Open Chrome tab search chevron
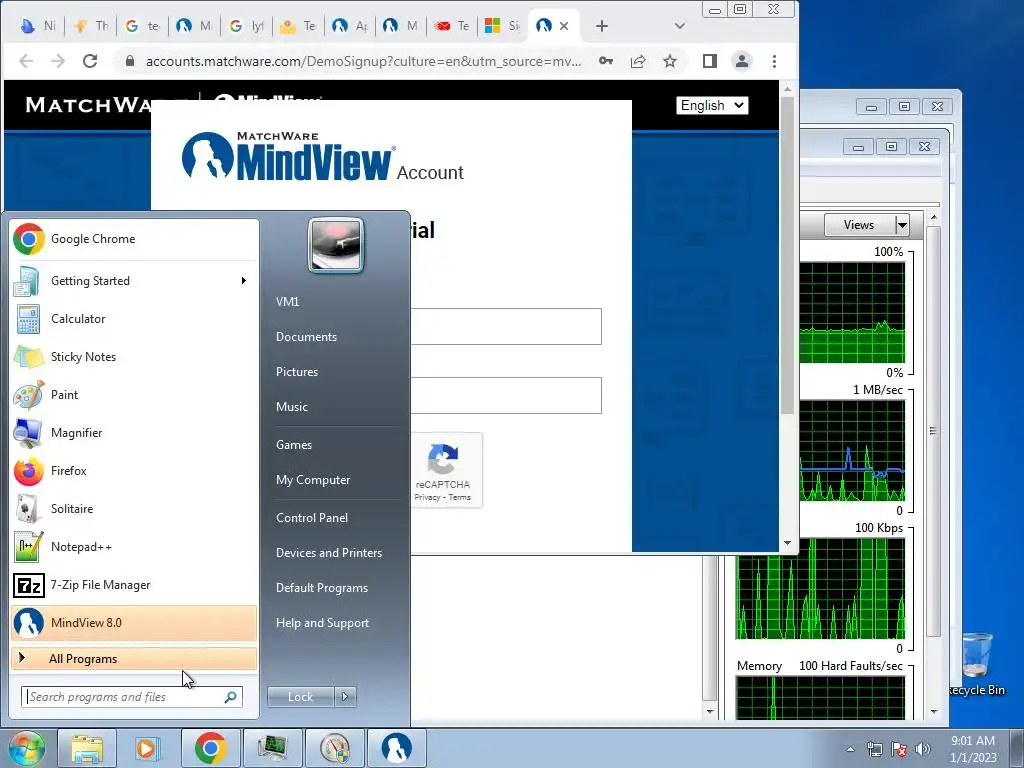The height and width of the screenshot is (768, 1024). point(680,26)
